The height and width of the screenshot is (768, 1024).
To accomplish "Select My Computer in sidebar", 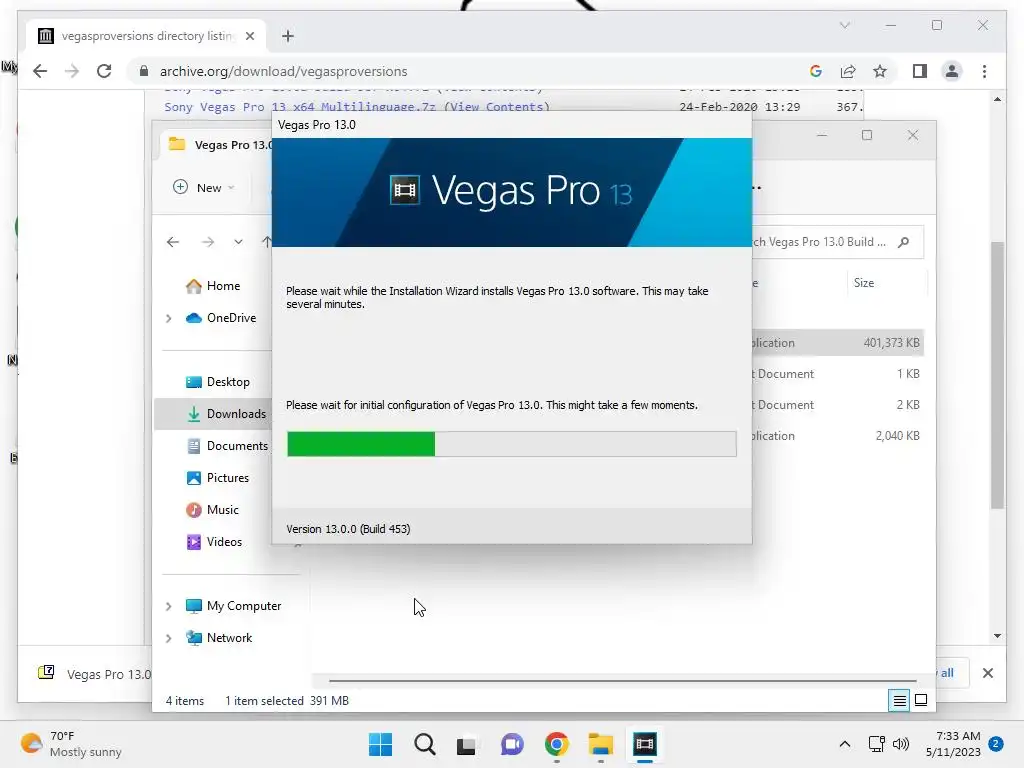I will (243, 606).
